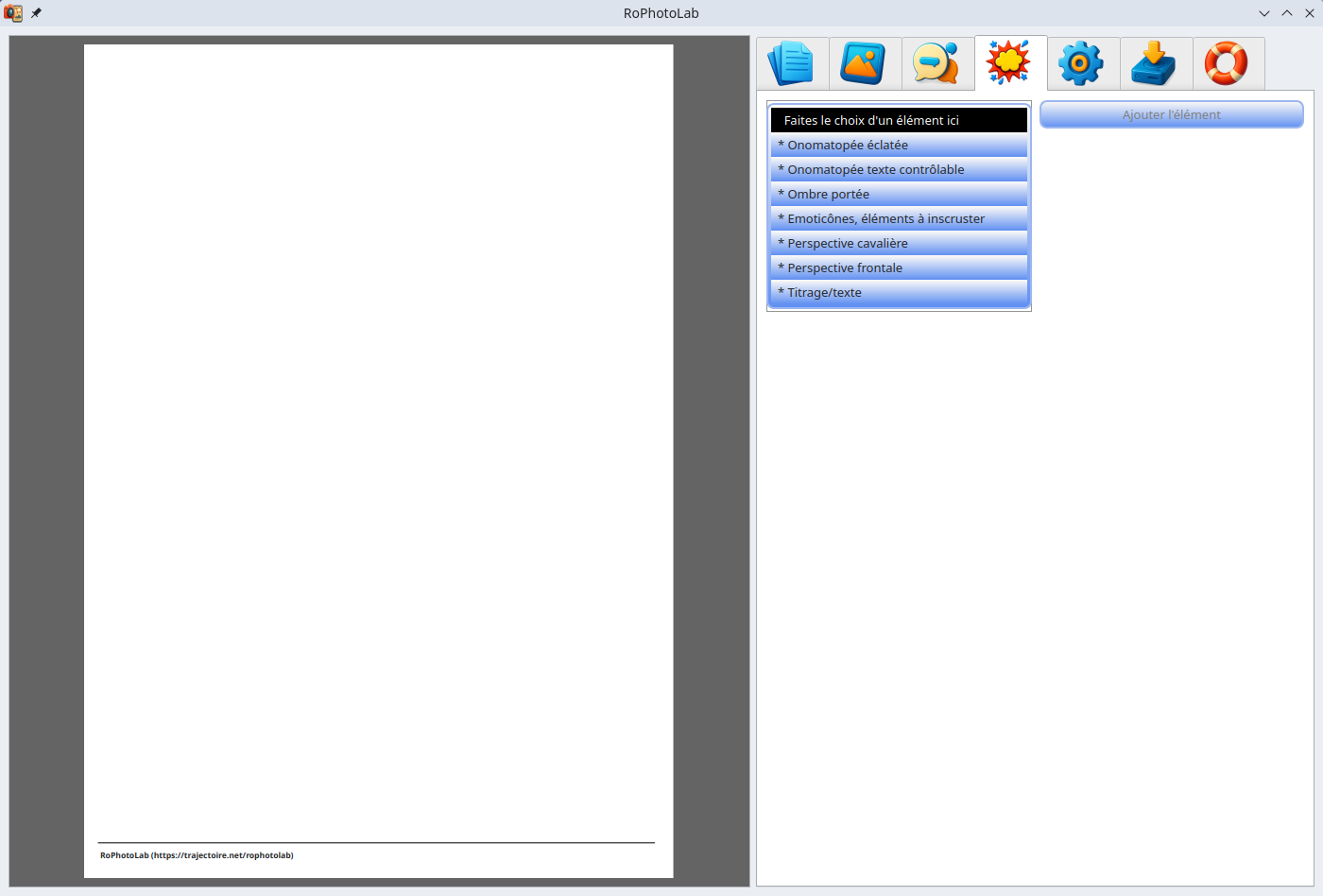Open the pages document tab icon

tap(792, 63)
